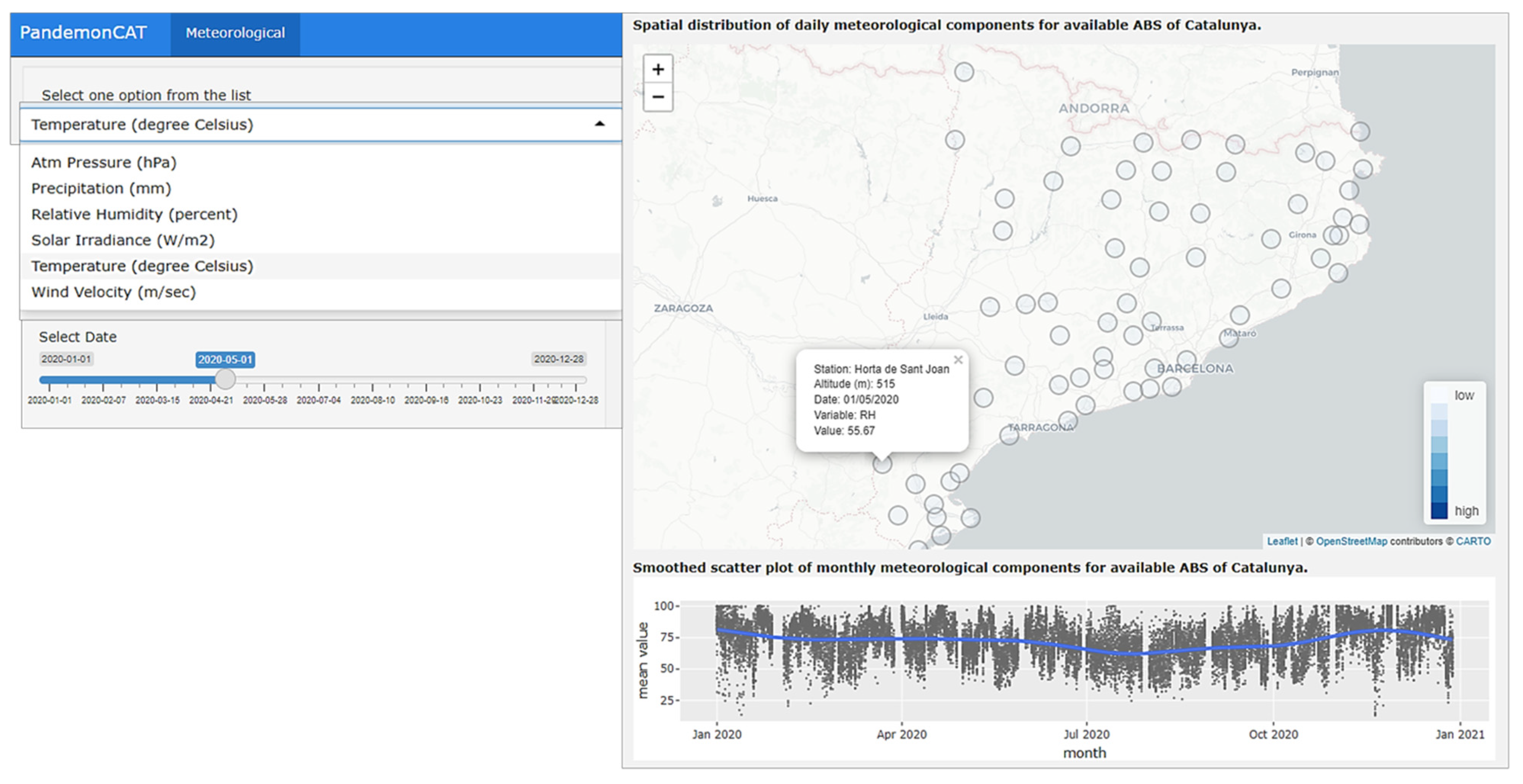1523x784 pixels.
Task: Click the PandemonCAT brand title
Action: (83, 32)
